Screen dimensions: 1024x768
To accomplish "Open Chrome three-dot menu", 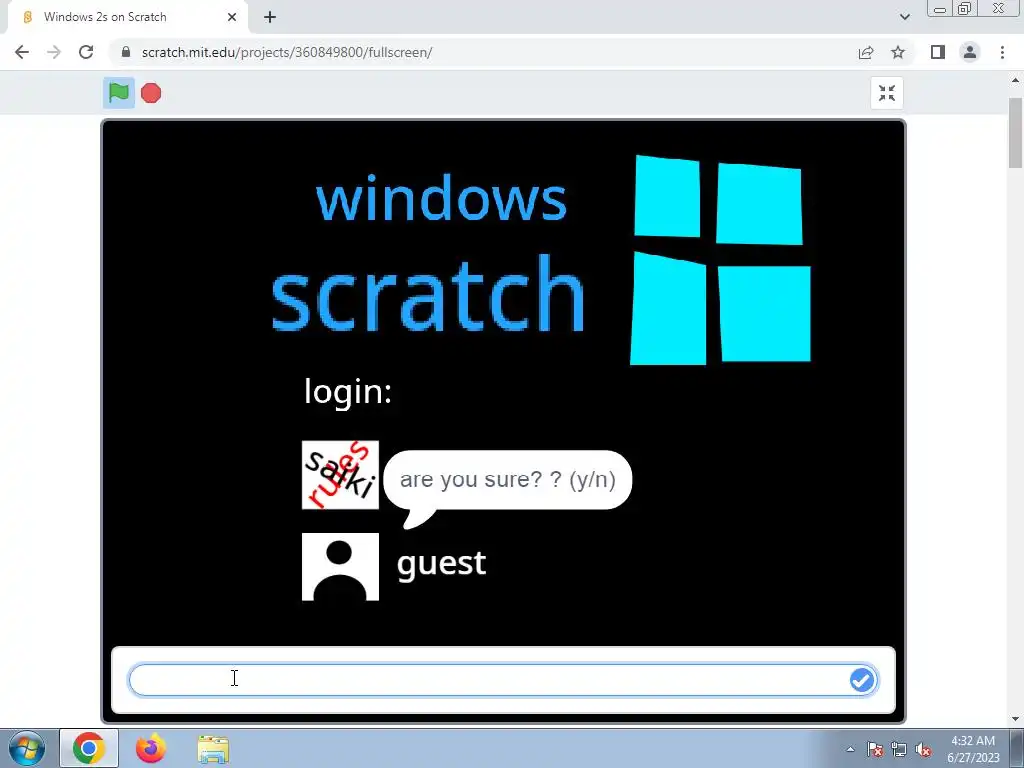I will coord(1002,52).
